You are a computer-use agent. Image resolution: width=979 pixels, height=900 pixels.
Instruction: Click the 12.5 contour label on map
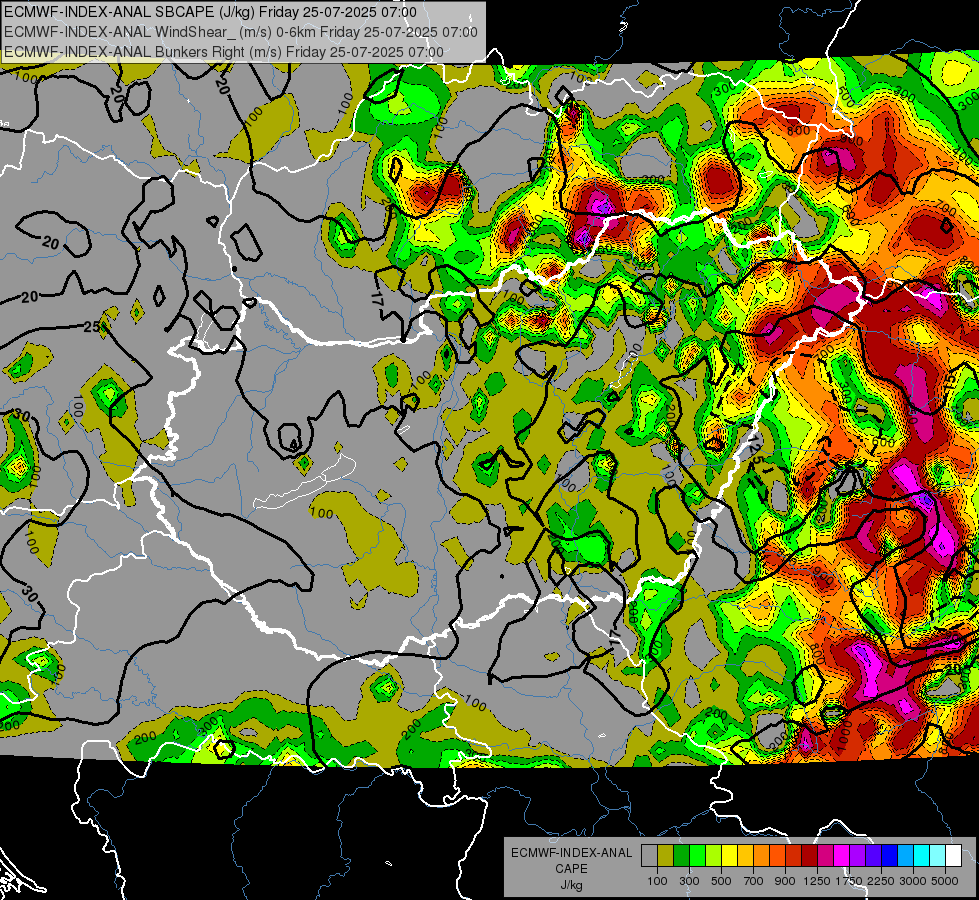pyautogui.click(x=755, y=450)
